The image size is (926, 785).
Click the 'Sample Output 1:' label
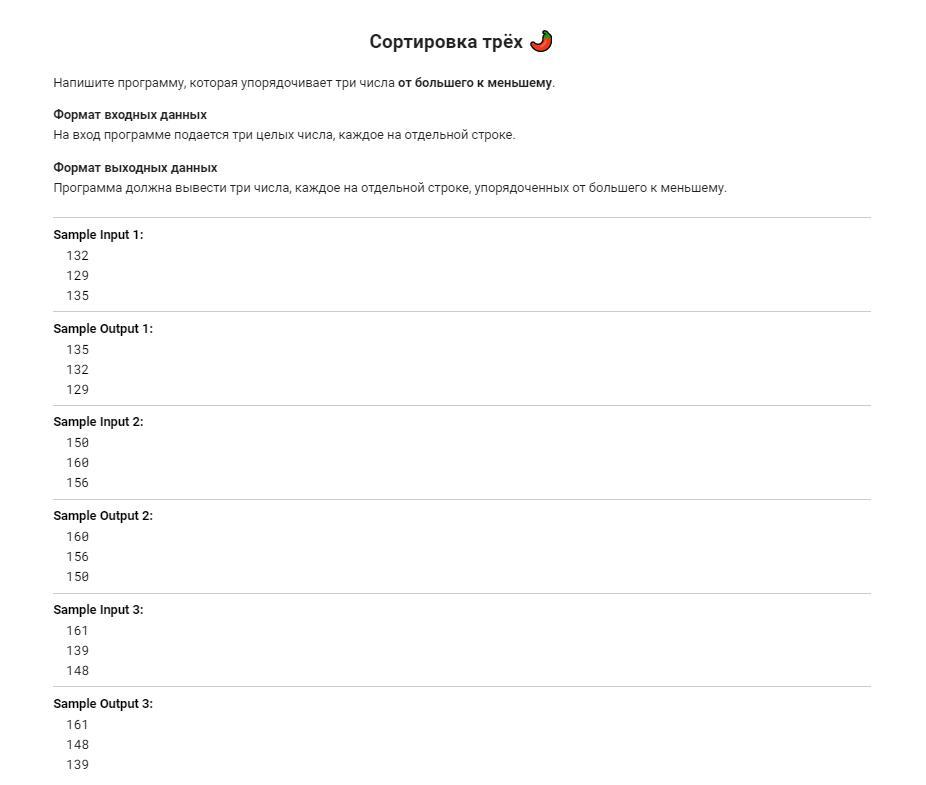(103, 328)
